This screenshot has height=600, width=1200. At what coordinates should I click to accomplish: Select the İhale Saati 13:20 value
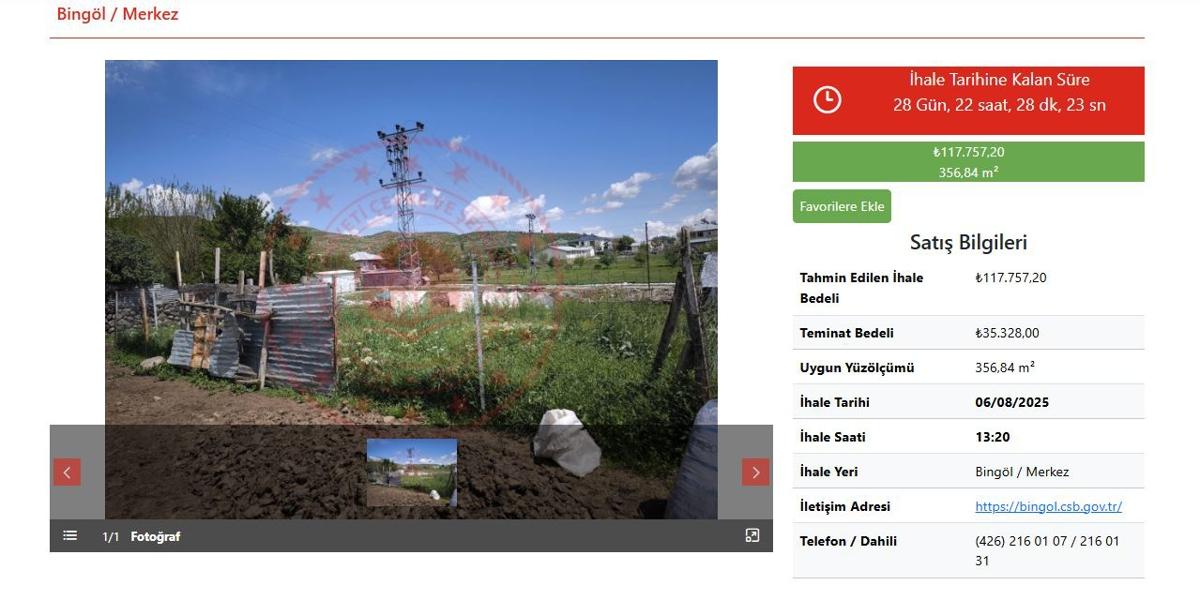click(992, 437)
